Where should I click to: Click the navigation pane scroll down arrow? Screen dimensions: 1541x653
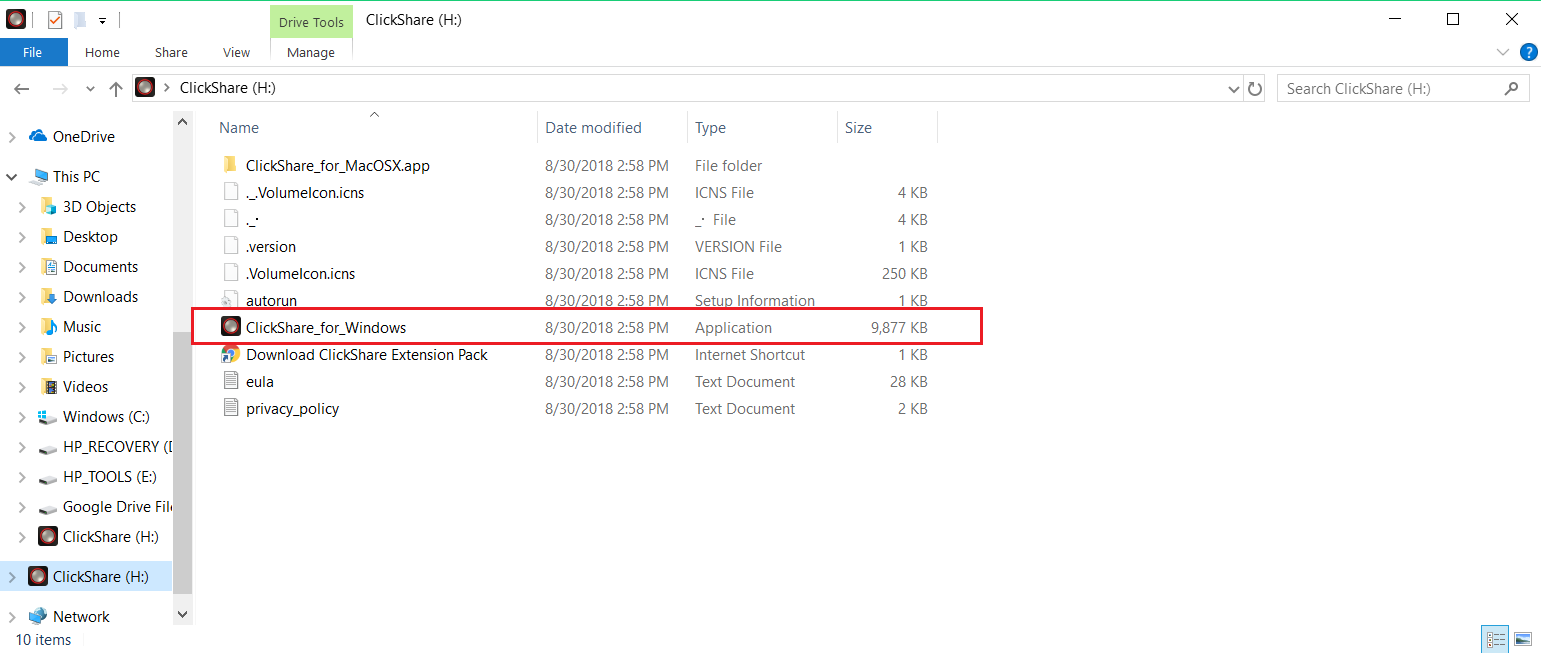tap(182, 613)
